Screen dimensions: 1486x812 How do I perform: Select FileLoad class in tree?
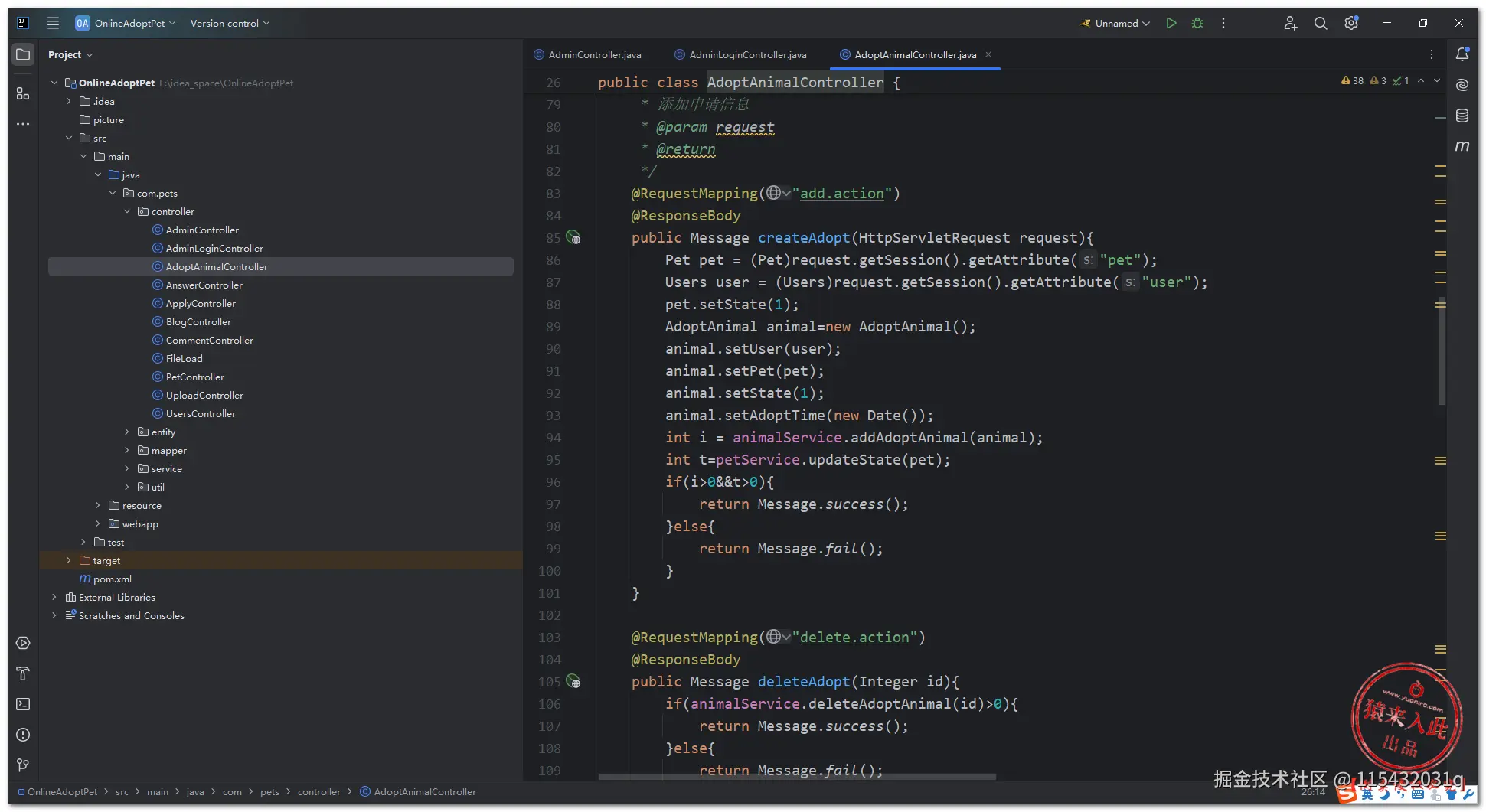click(x=184, y=358)
